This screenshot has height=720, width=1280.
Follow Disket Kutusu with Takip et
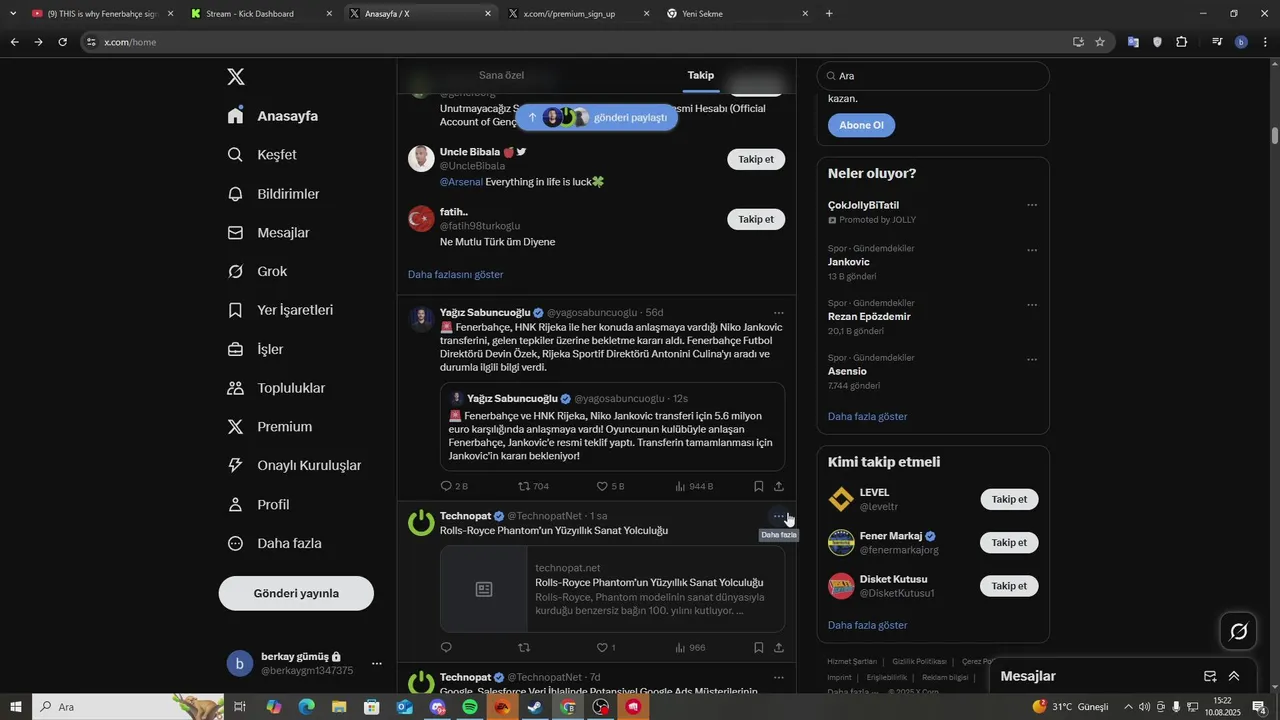point(1009,586)
